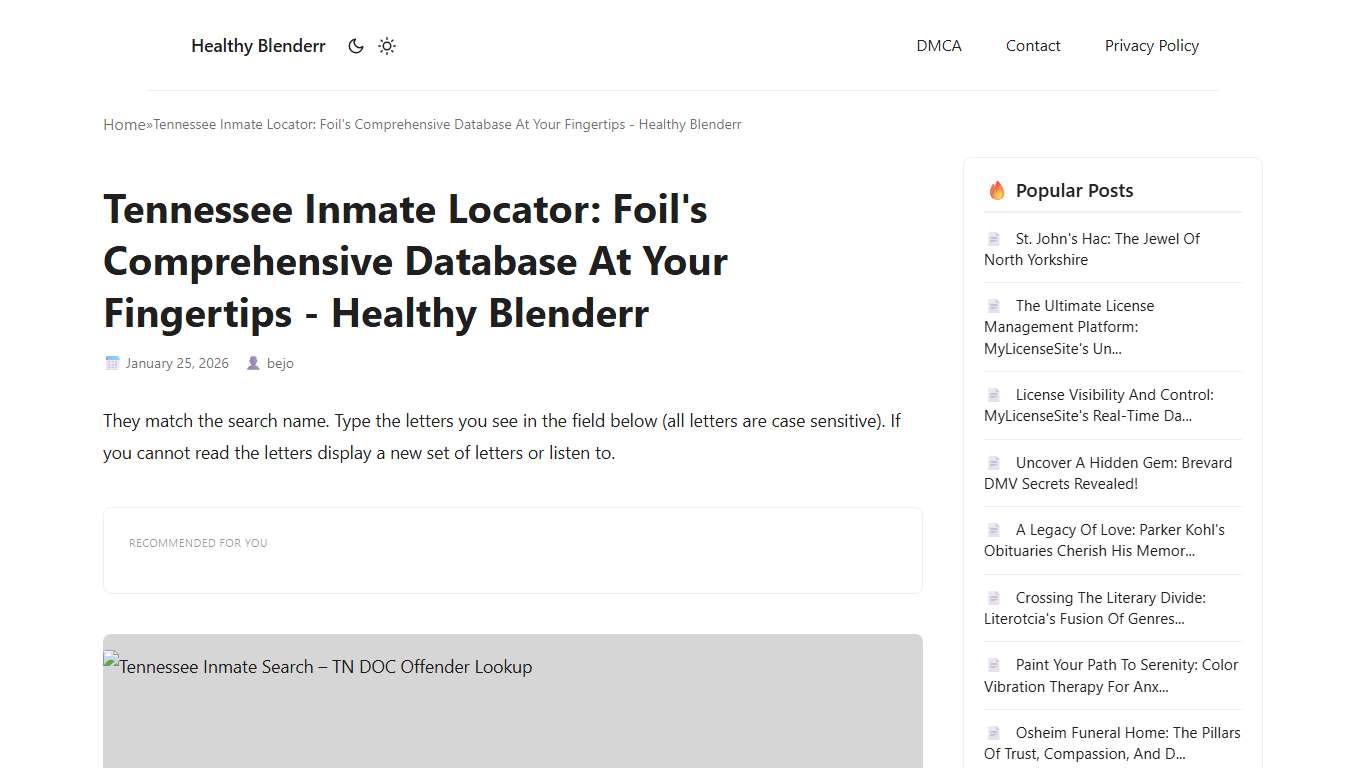Click the Recommended For You panel
Image resolution: width=1366 pixels, height=768 pixels.
(512, 550)
